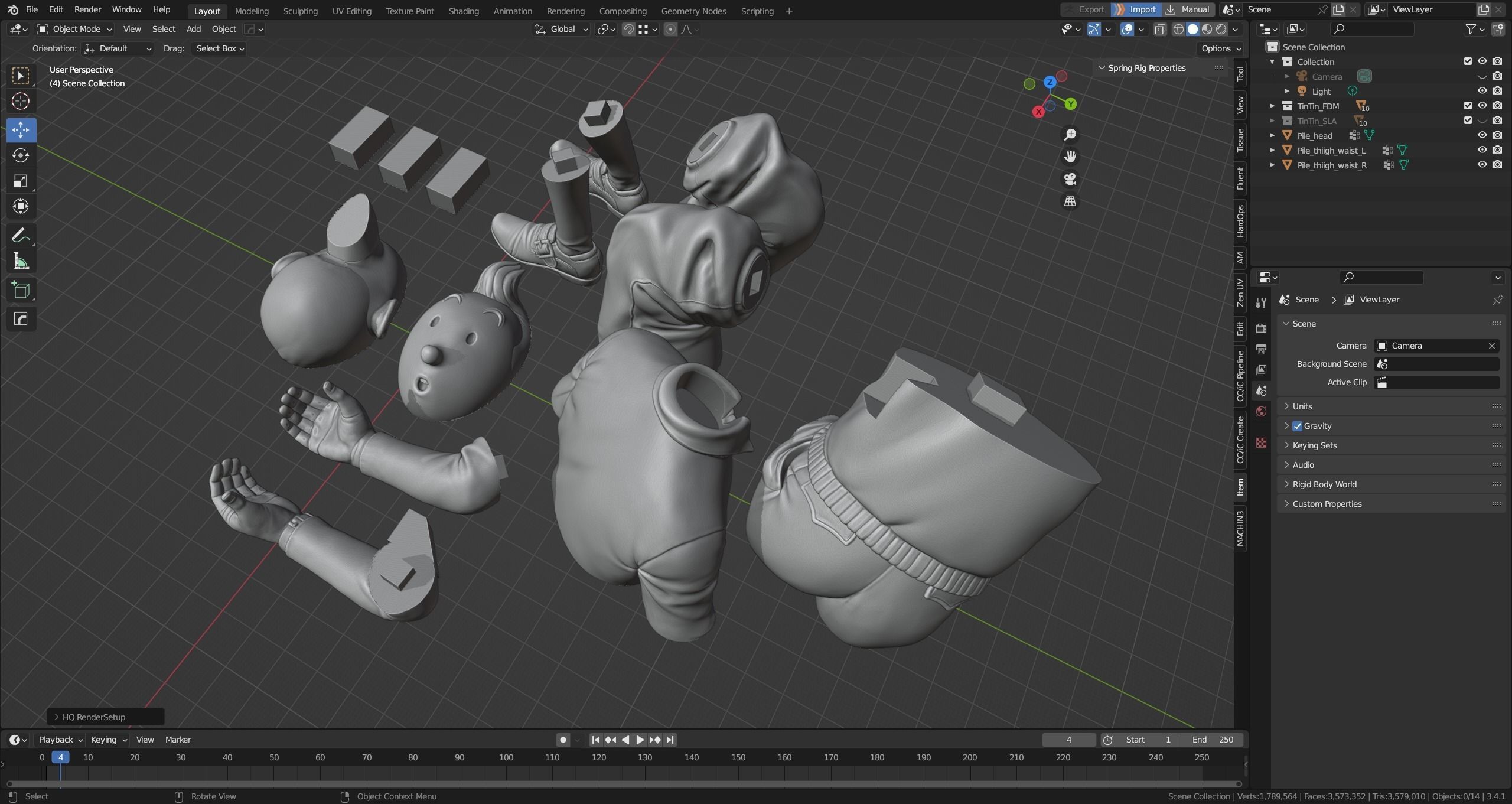This screenshot has width=1512, height=804.
Task: Switch to orthographic view grid icon
Action: [x=1070, y=201]
